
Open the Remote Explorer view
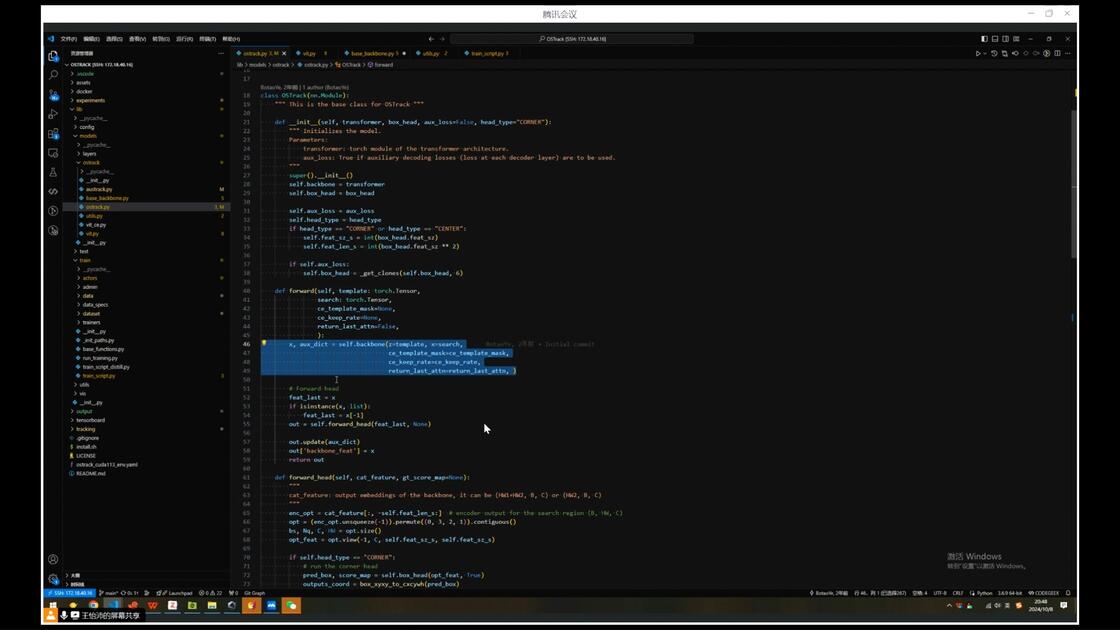[x=53, y=153]
